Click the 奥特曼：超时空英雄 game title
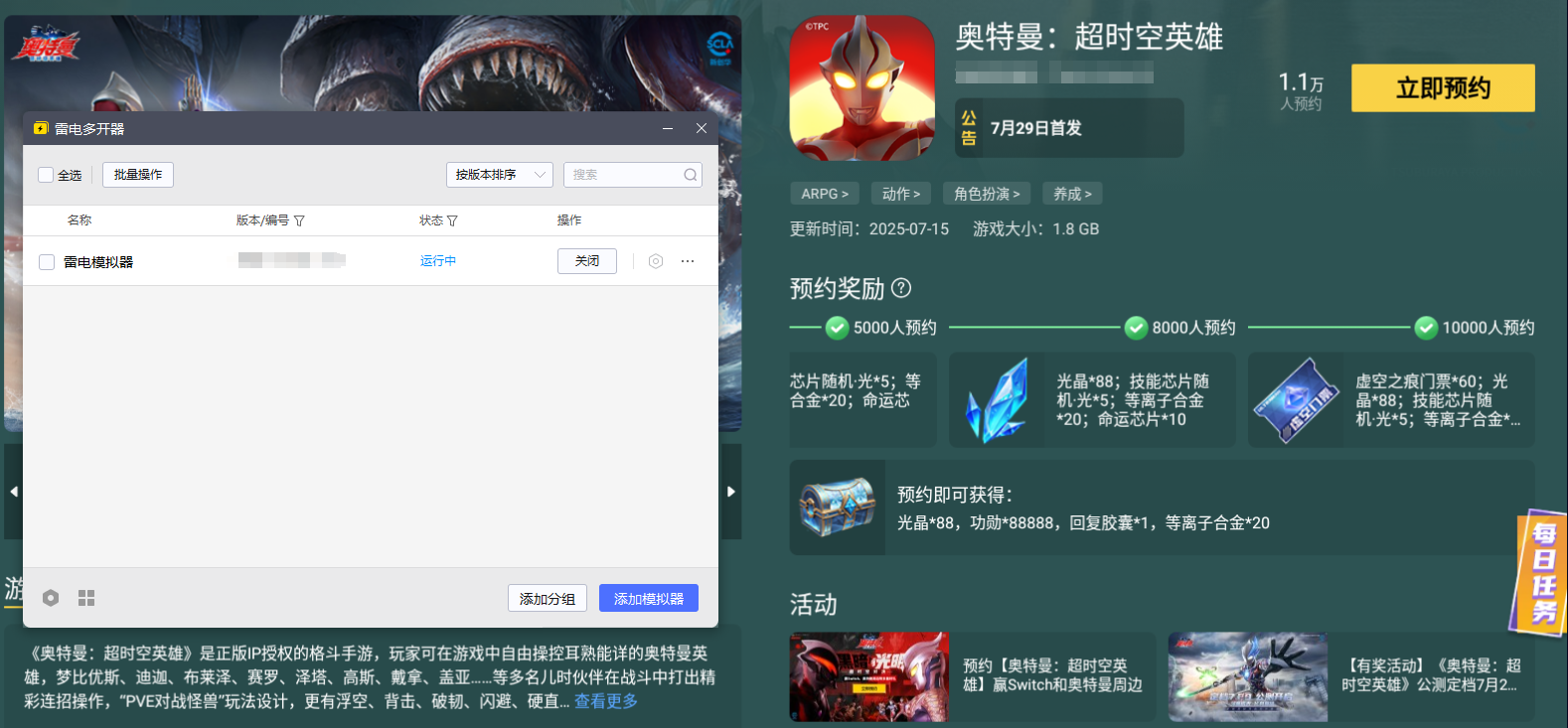Screen dimensions: 1568x728 coord(1089,37)
